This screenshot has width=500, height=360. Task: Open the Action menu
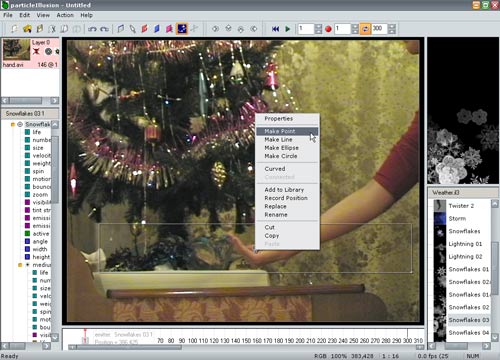click(x=65, y=15)
